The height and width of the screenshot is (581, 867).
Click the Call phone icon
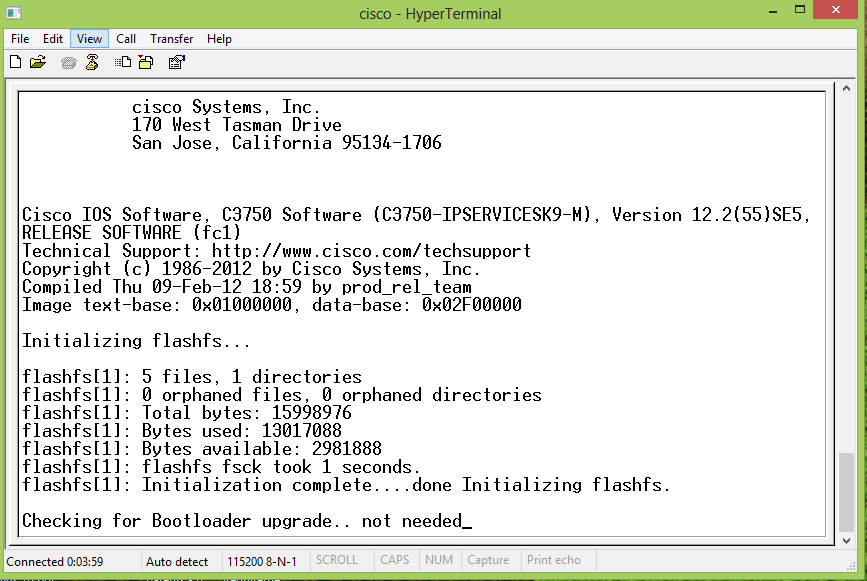[x=68, y=61]
